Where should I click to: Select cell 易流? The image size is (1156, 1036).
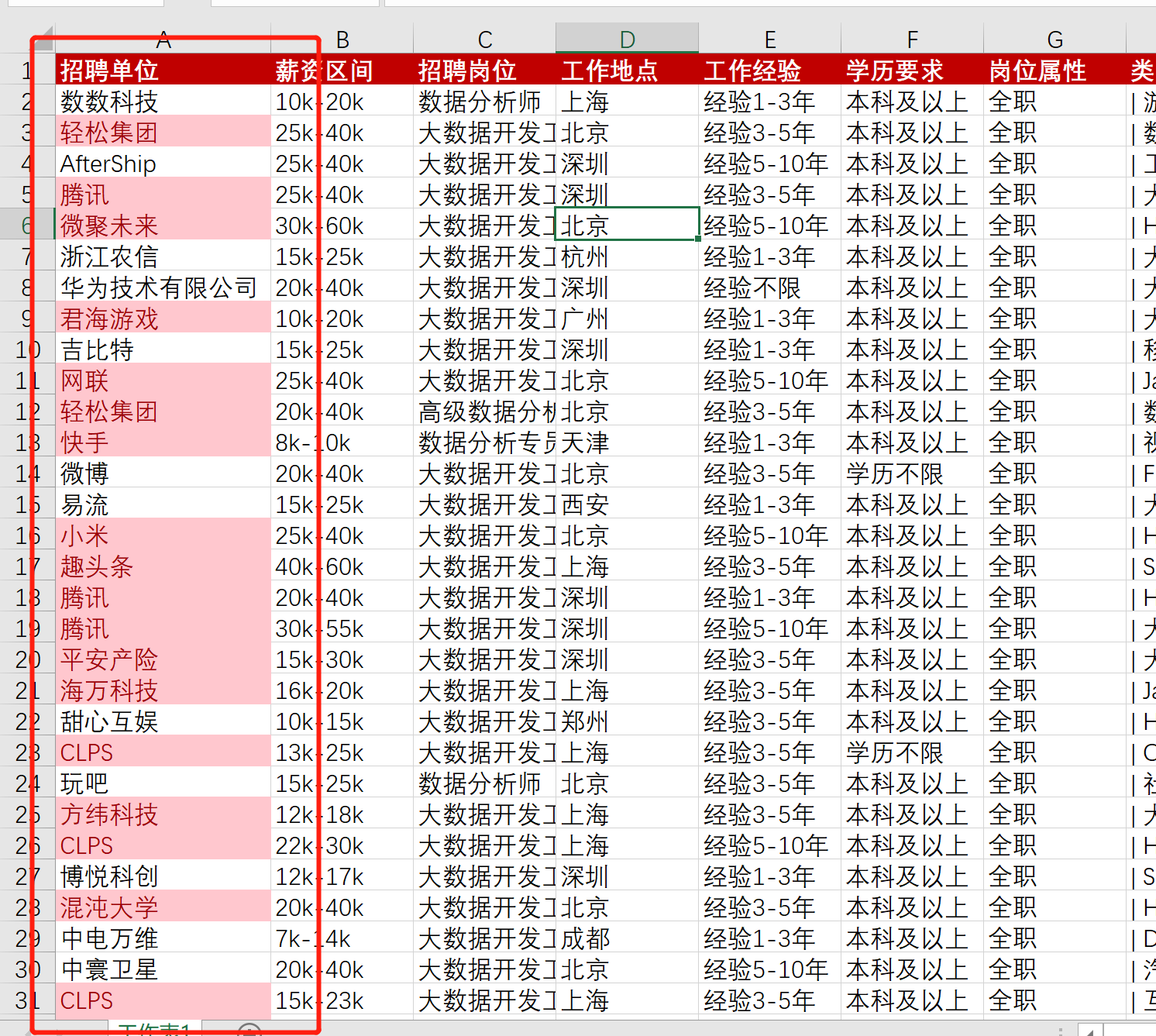(x=163, y=504)
